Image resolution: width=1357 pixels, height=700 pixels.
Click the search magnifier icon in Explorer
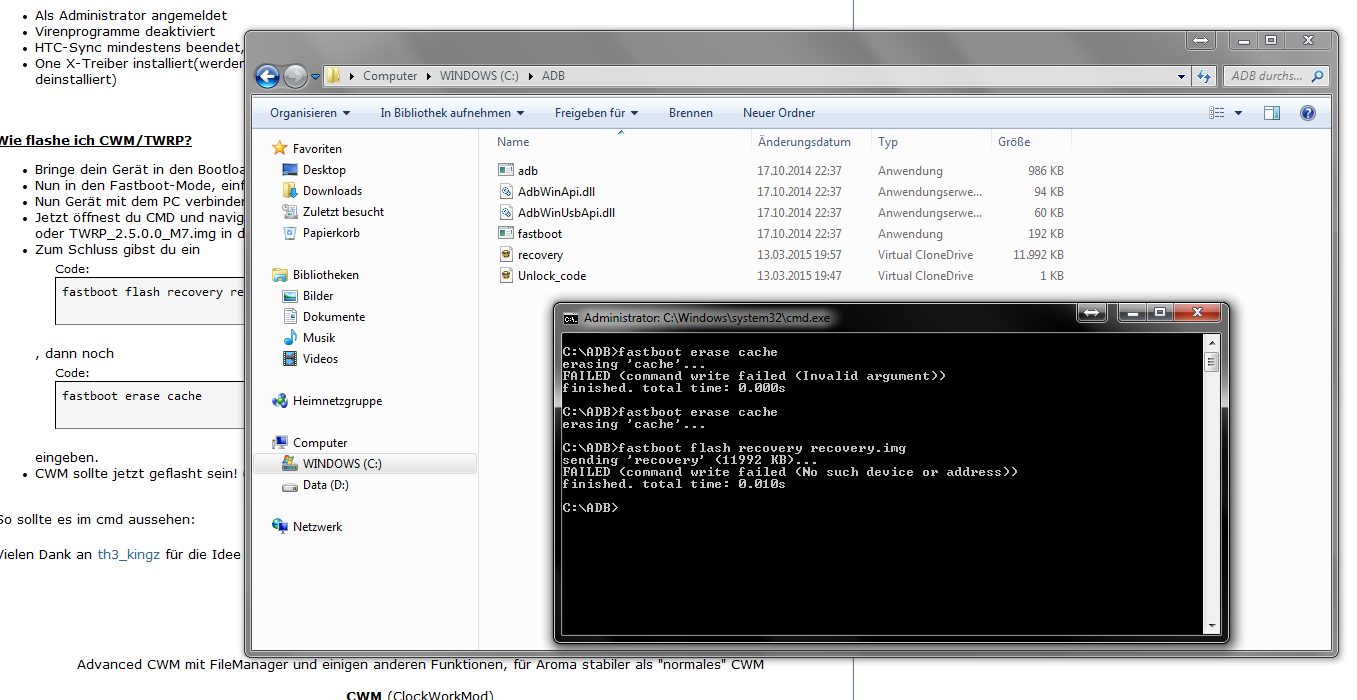1318,76
